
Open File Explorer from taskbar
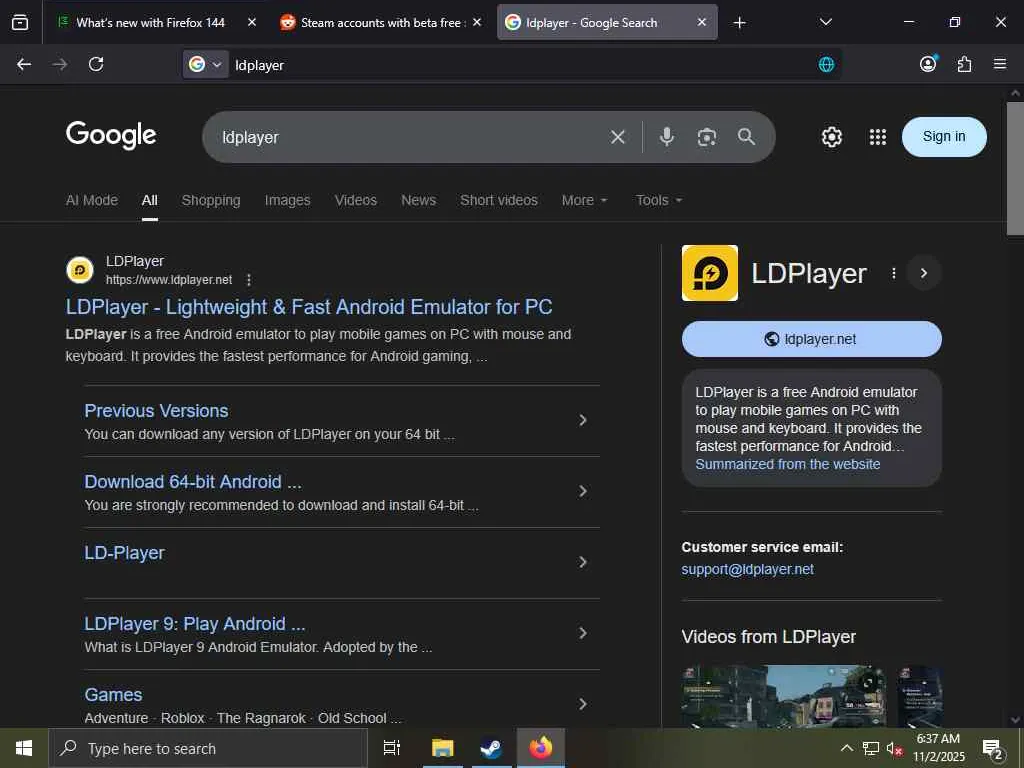pos(442,748)
